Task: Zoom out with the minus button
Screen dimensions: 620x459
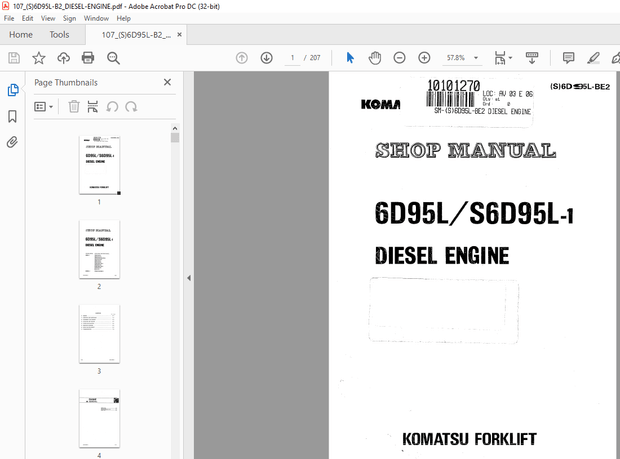Action: point(399,58)
